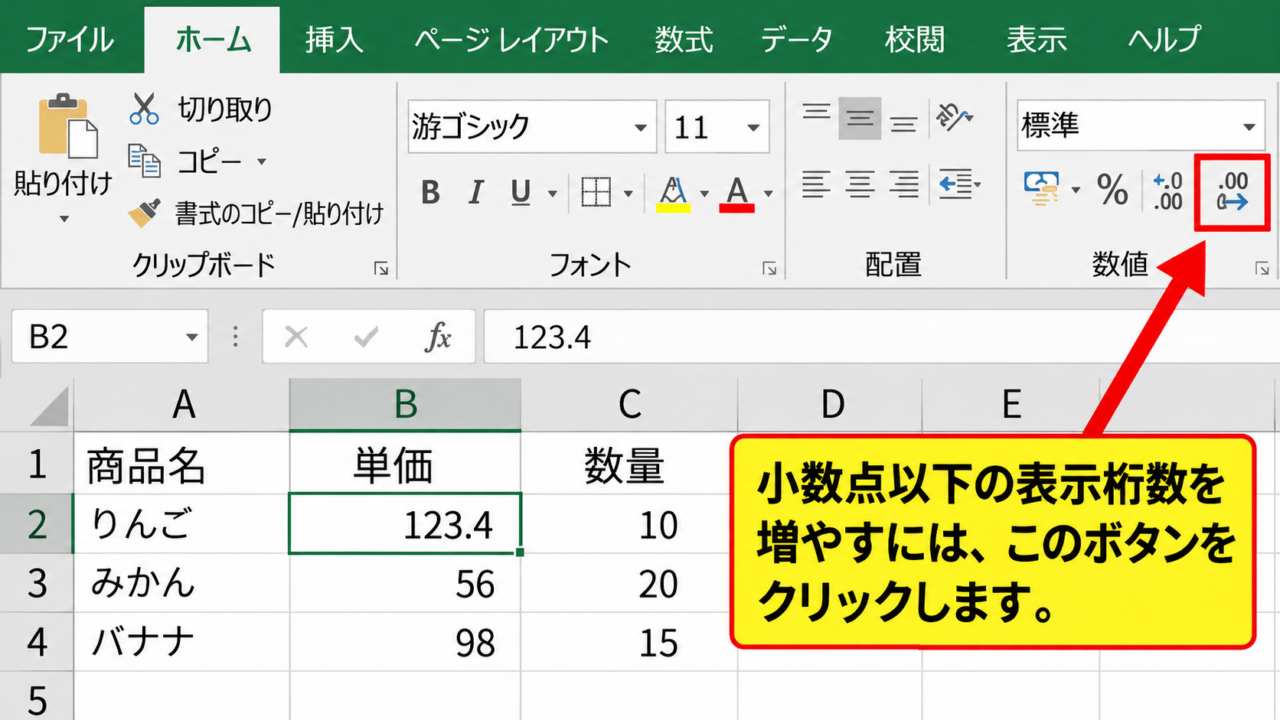Click the Paste clipboard icon
This screenshot has width=1280, height=720.
(68, 128)
